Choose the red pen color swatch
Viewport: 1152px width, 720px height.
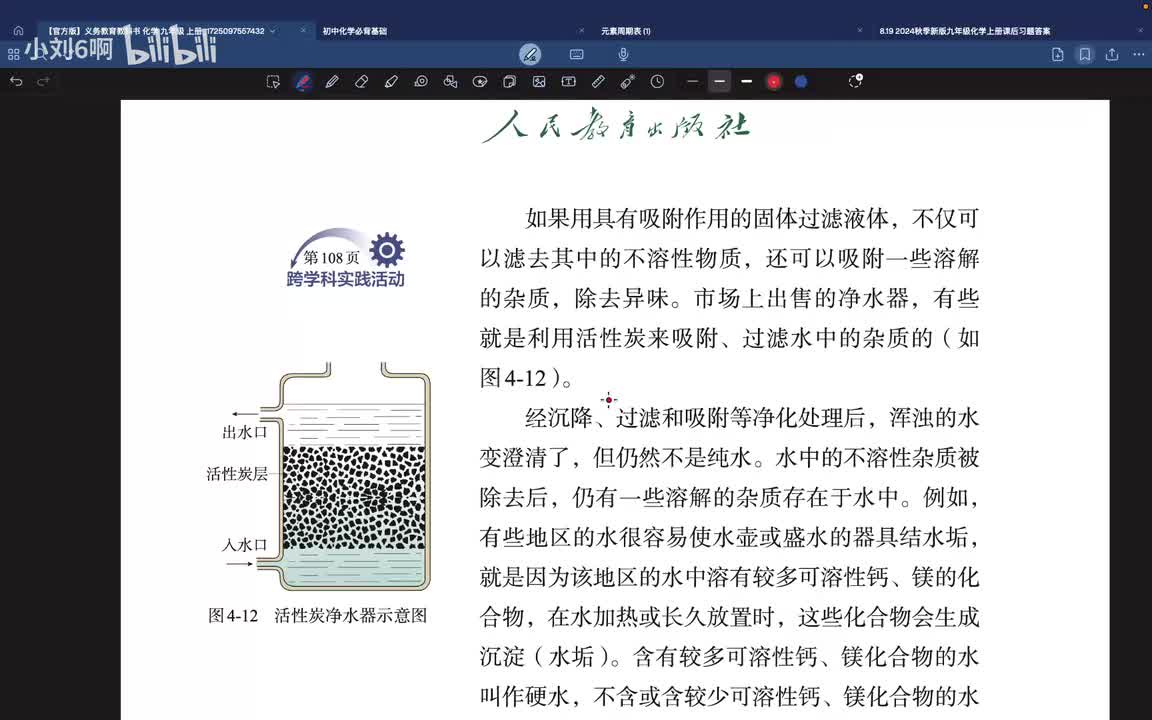click(x=774, y=82)
